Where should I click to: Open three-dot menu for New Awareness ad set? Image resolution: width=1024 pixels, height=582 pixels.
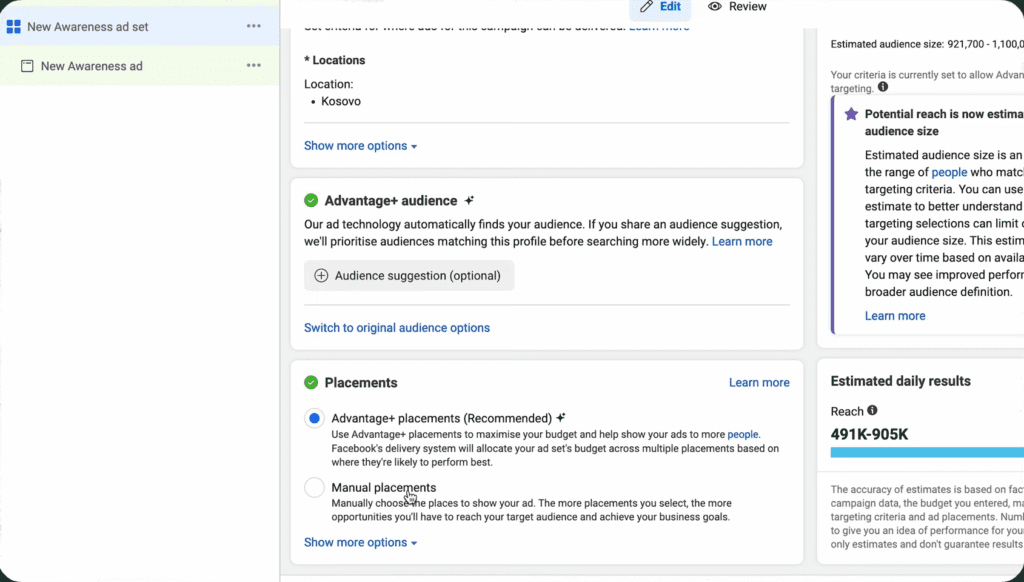[x=254, y=26]
